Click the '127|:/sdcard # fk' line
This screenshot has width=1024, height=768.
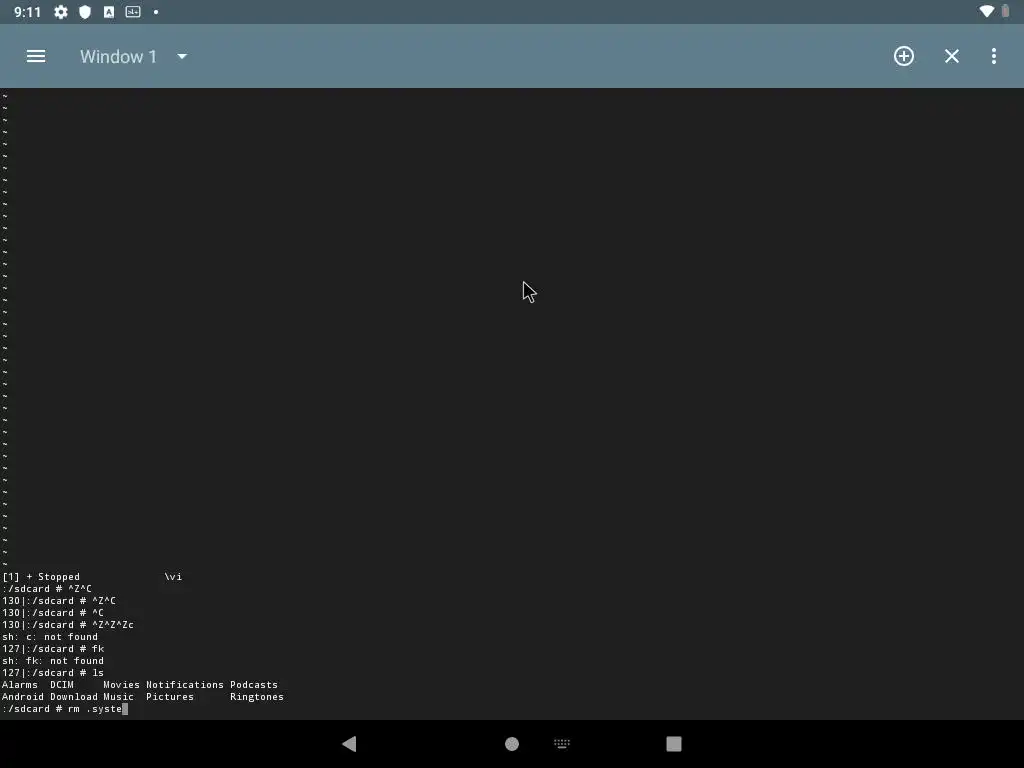[53, 648]
